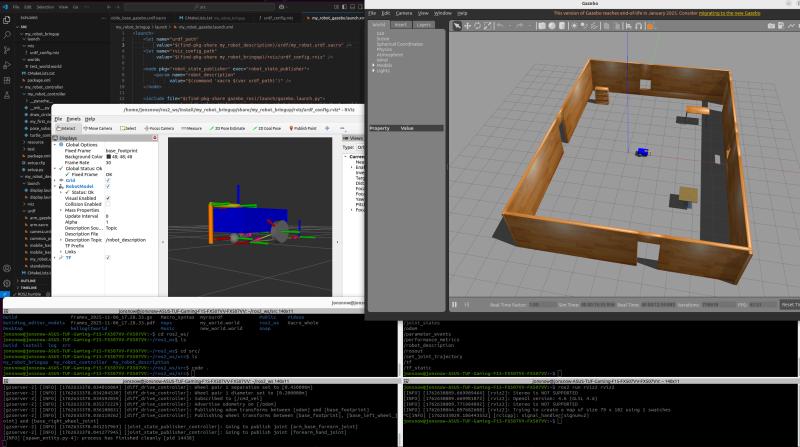800x447 pixels.
Task: Click RViz minus remove-tool icon
Action: click(x=342, y=128)
